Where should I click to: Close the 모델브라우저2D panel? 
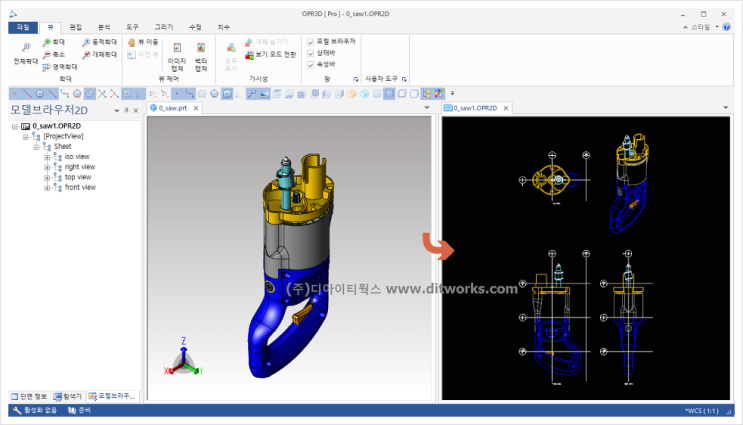tap(136, 110)
